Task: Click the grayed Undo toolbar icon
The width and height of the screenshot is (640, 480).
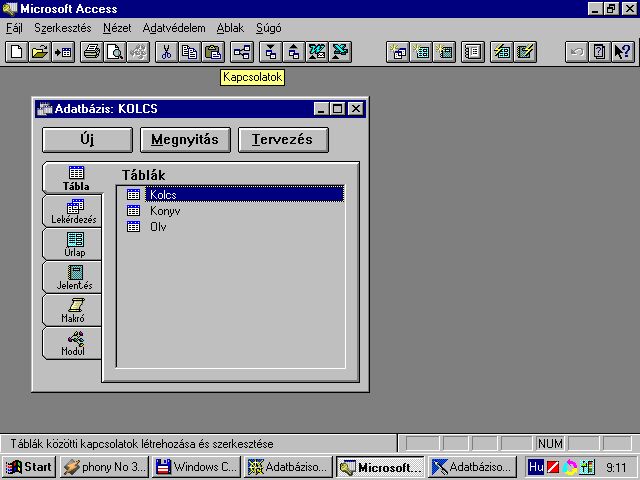Action: point(576,52)
